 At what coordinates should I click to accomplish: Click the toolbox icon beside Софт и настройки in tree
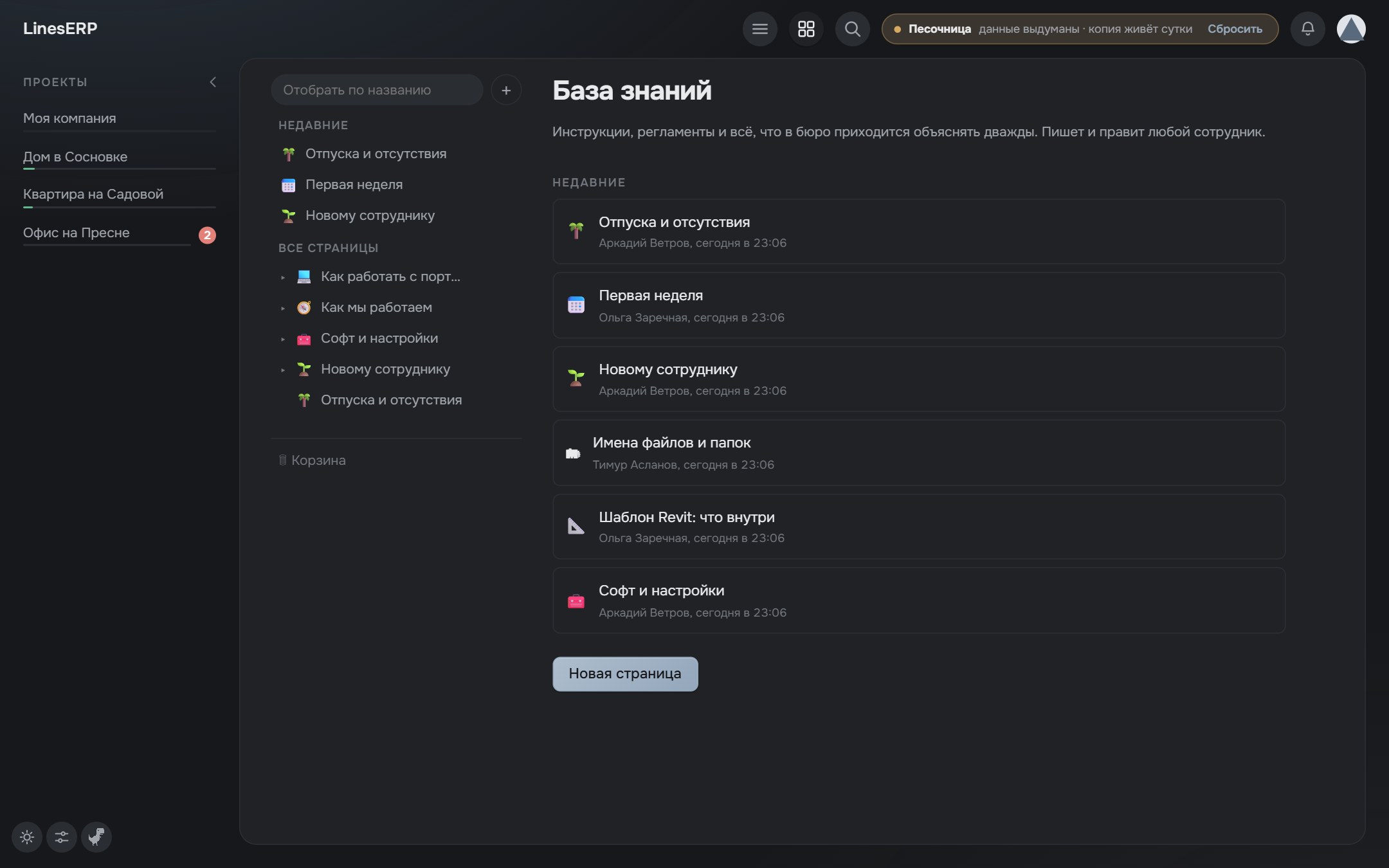tap(304, 339)
